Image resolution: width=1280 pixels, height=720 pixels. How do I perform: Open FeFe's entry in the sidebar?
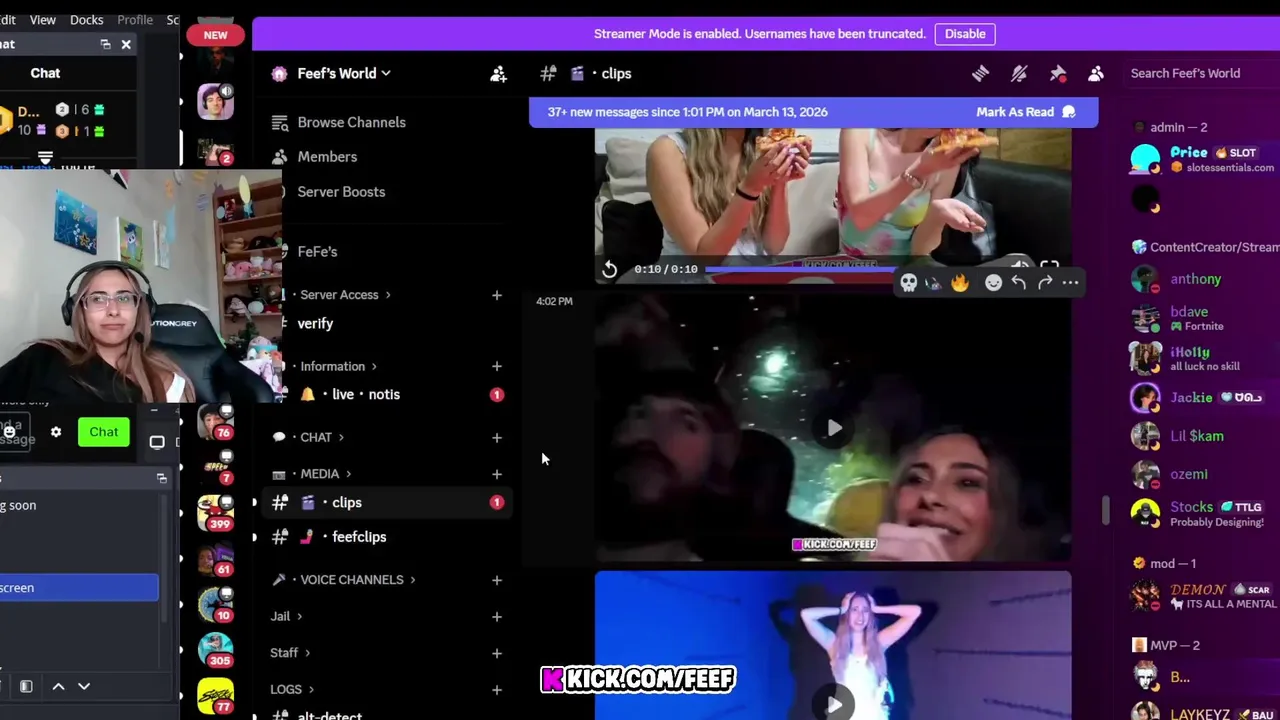coord(317,252)
